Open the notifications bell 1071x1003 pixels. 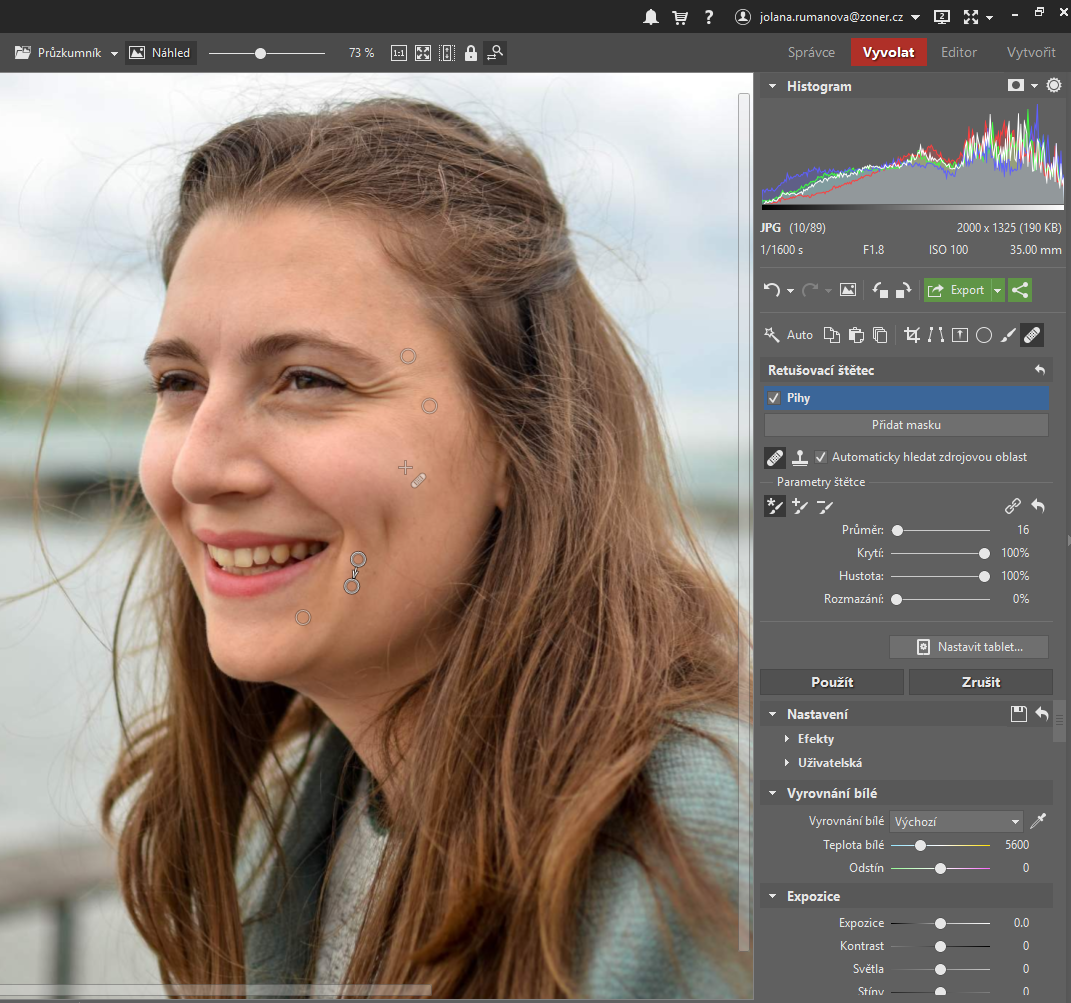(651, 17)
